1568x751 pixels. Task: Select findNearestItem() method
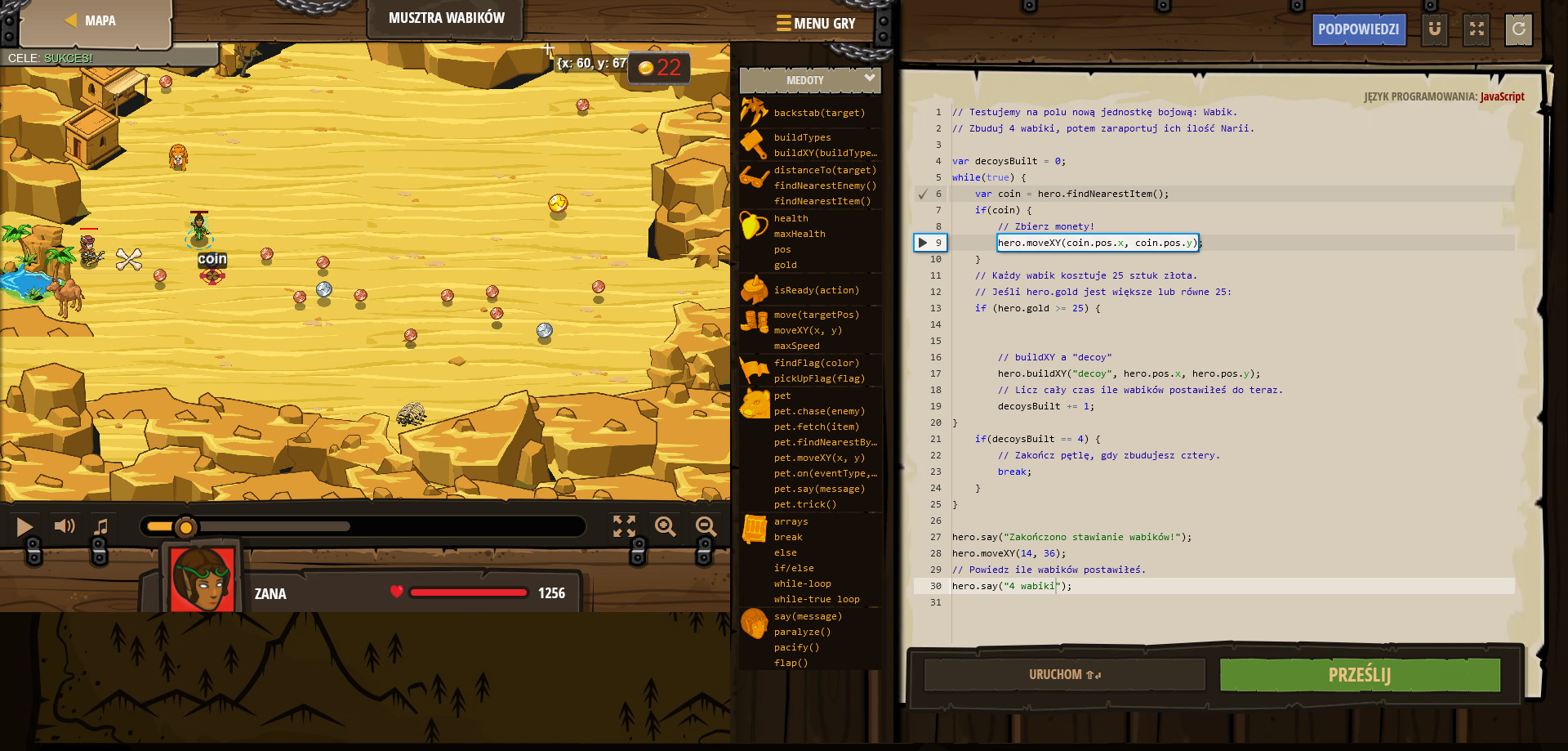822,201
